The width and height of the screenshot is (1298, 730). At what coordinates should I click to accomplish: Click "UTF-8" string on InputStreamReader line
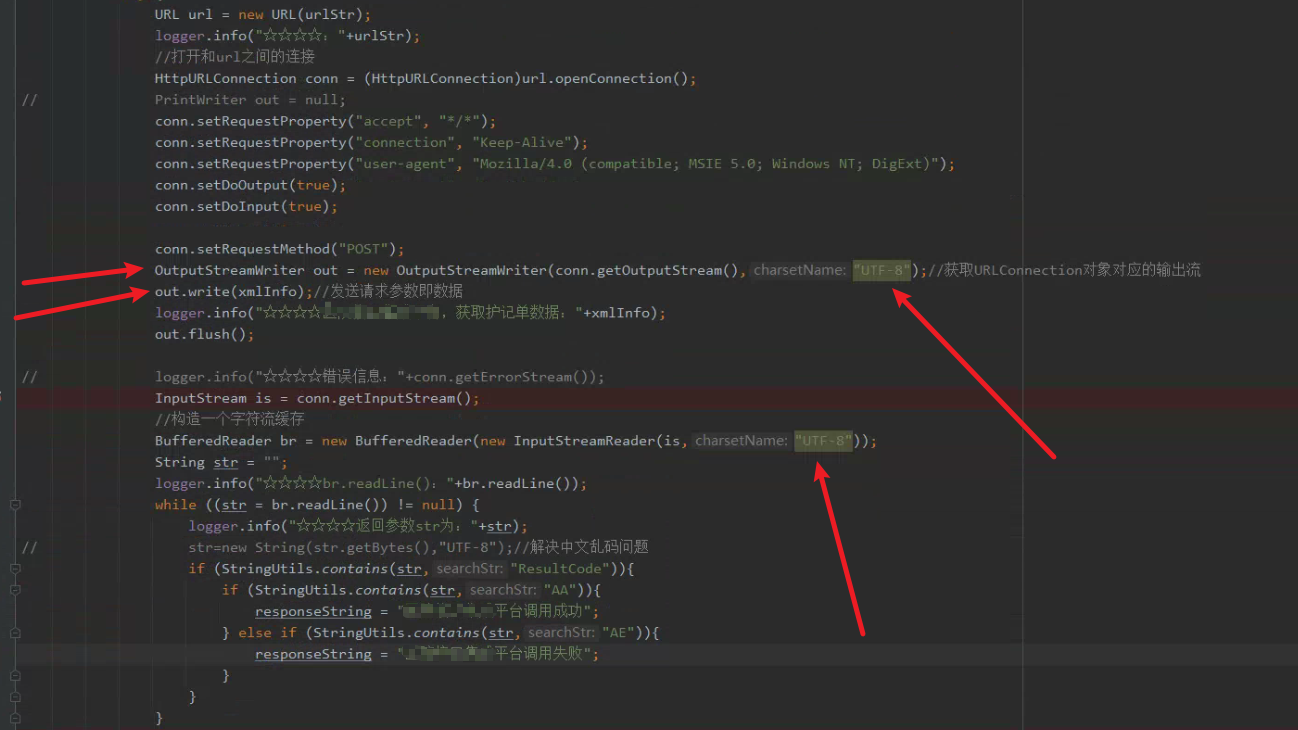824,441
